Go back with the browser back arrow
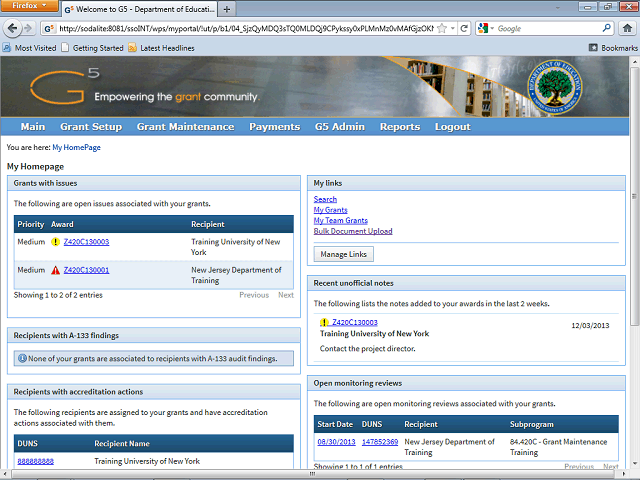The height and width of the screenshot is (480, 640). point(12,28)
